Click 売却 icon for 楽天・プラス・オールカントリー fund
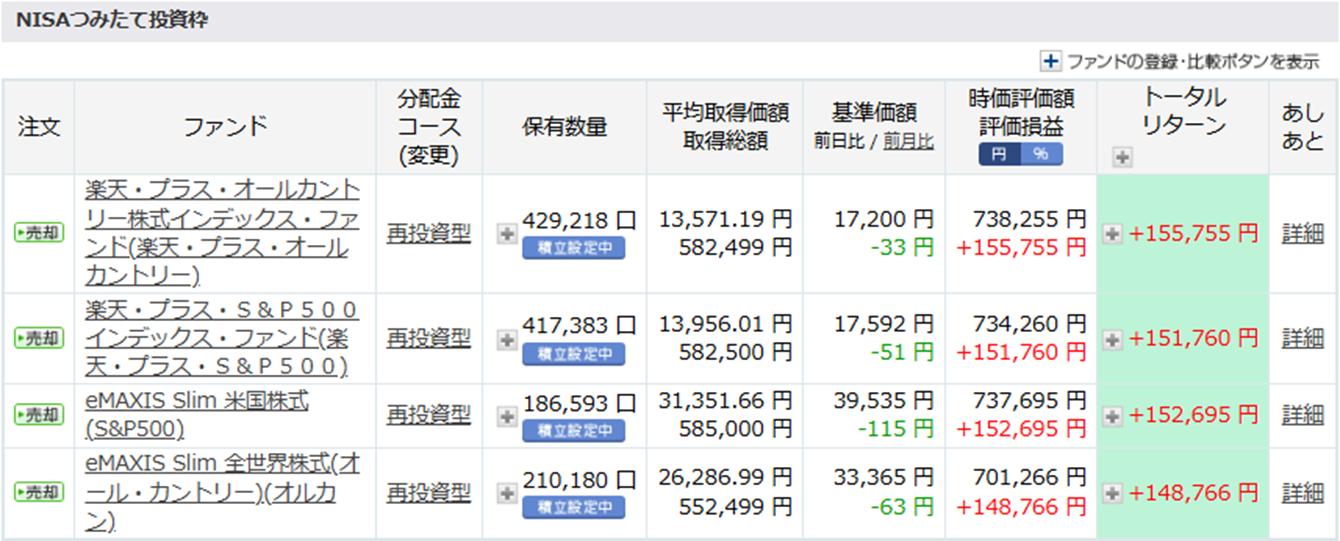Image resolution: width=1340 pixels, height=541 pixels. 39,233
